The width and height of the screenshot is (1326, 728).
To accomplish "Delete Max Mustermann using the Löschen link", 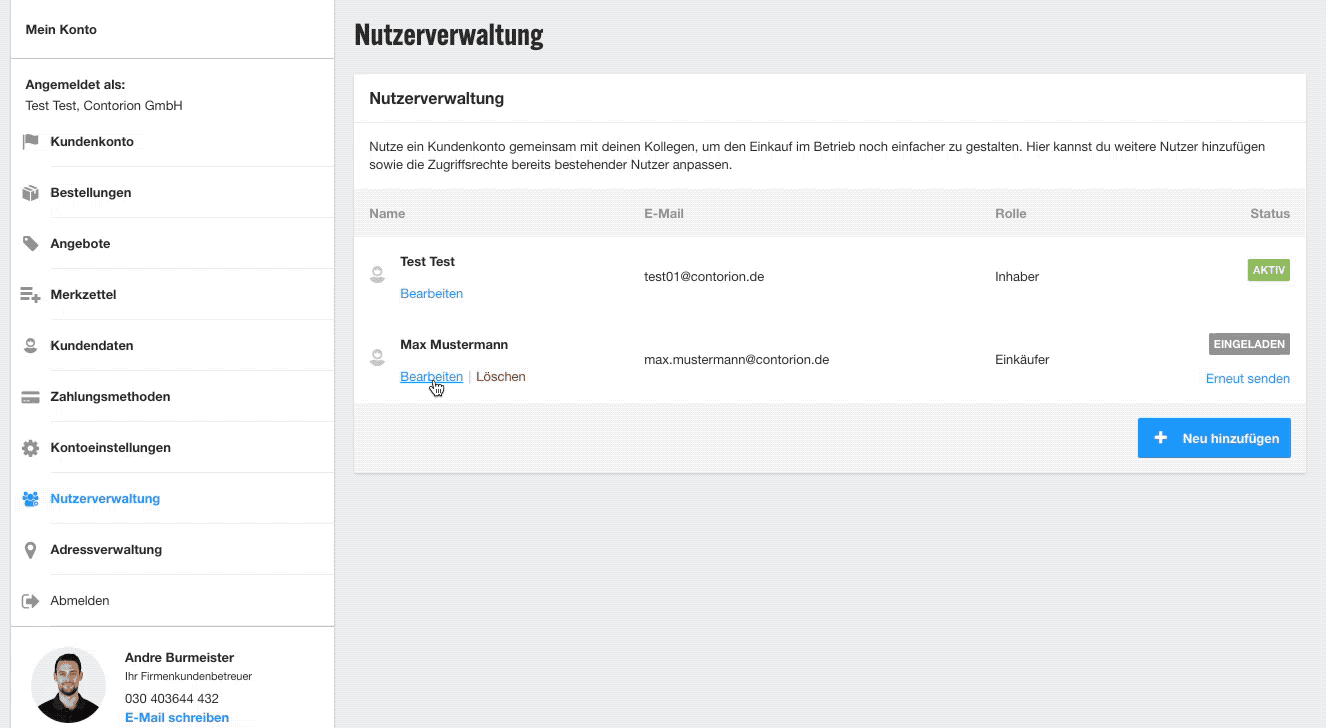I will coord(500,377).
